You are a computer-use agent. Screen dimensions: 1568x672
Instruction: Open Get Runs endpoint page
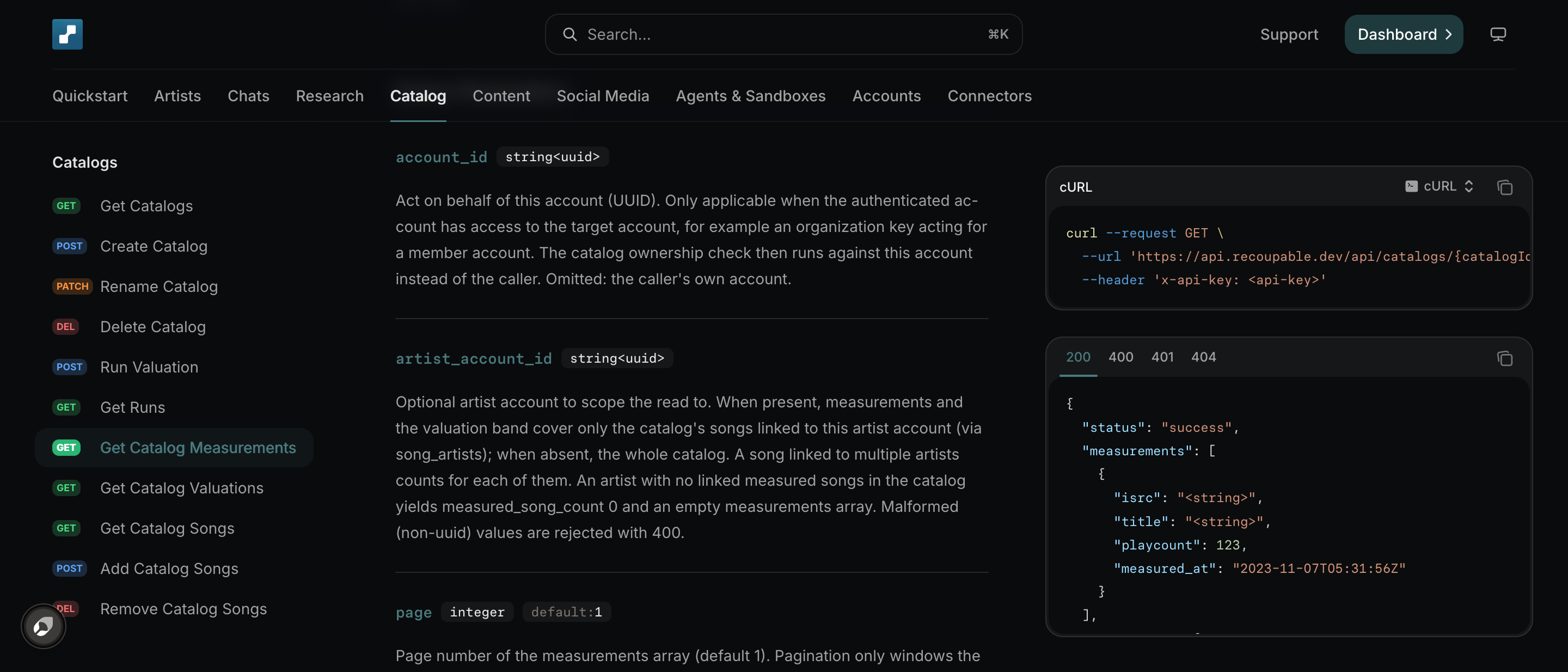[174, 407]
